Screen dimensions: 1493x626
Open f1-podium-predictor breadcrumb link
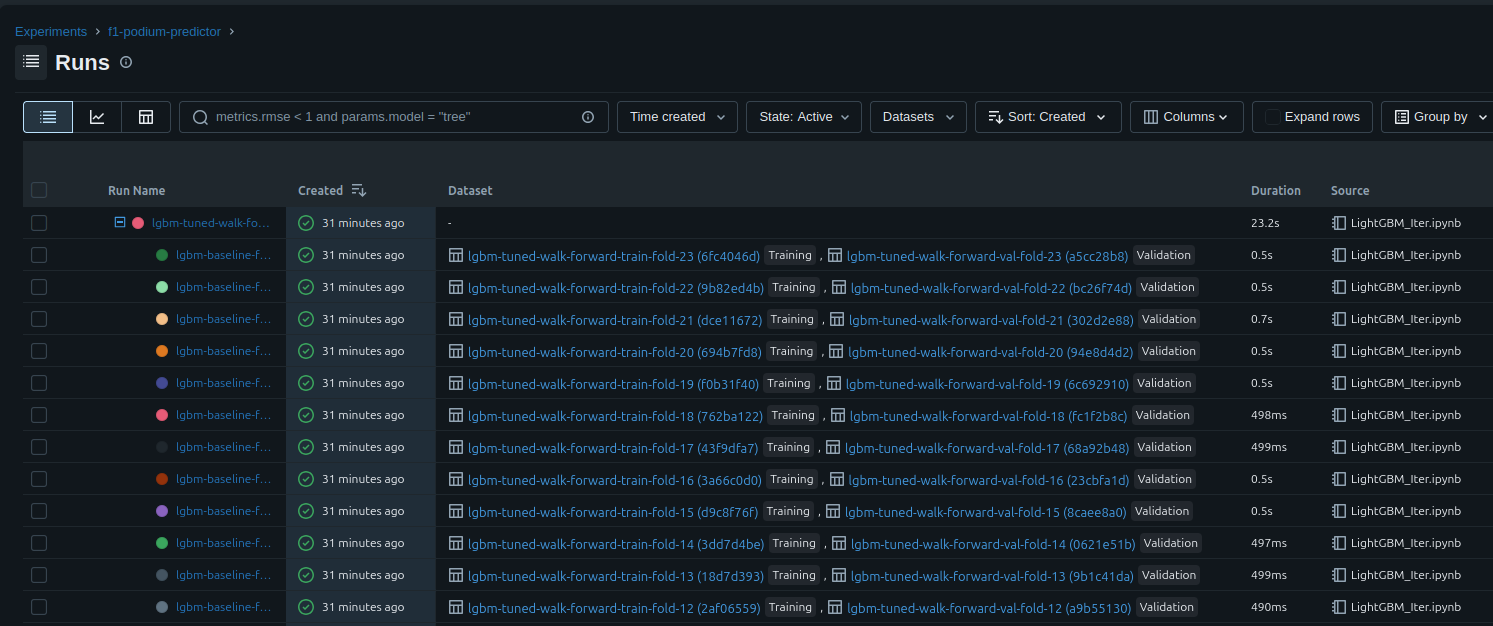pyautogui.click(x=166, y=31)
